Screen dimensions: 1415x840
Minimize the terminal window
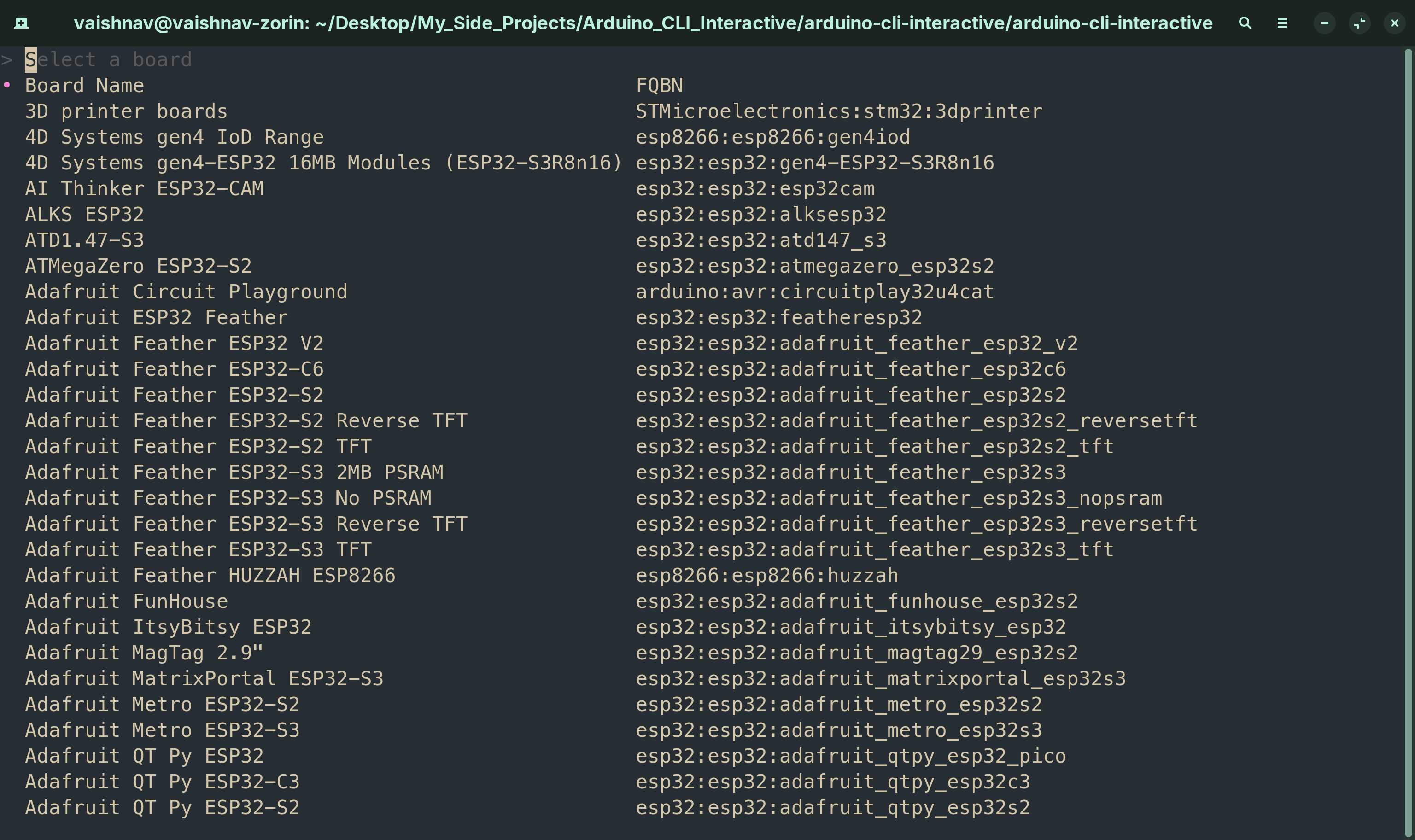[1324, 23]
